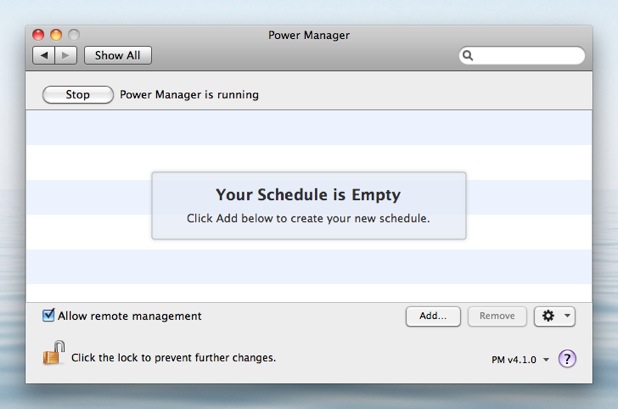
Task: Click the Power Manager window title
Action: click(x=309, y=35)
